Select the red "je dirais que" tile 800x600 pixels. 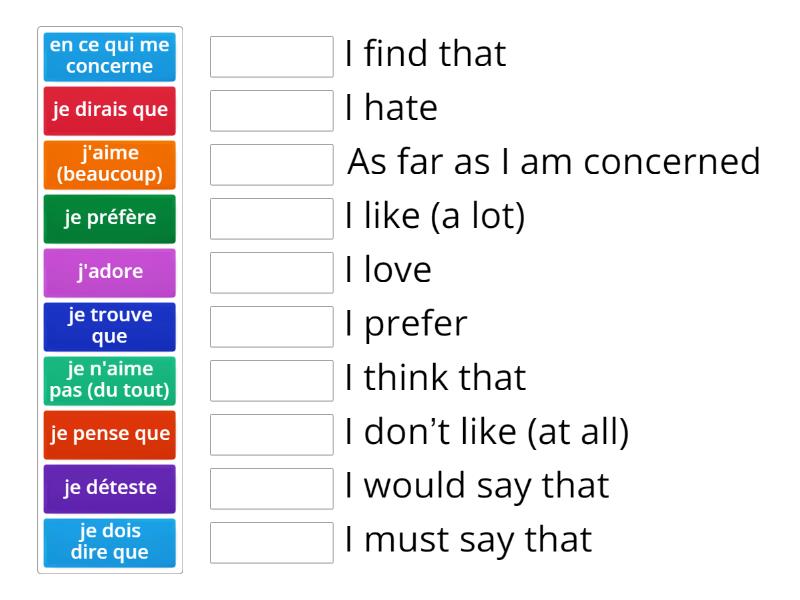pos(109,111)
